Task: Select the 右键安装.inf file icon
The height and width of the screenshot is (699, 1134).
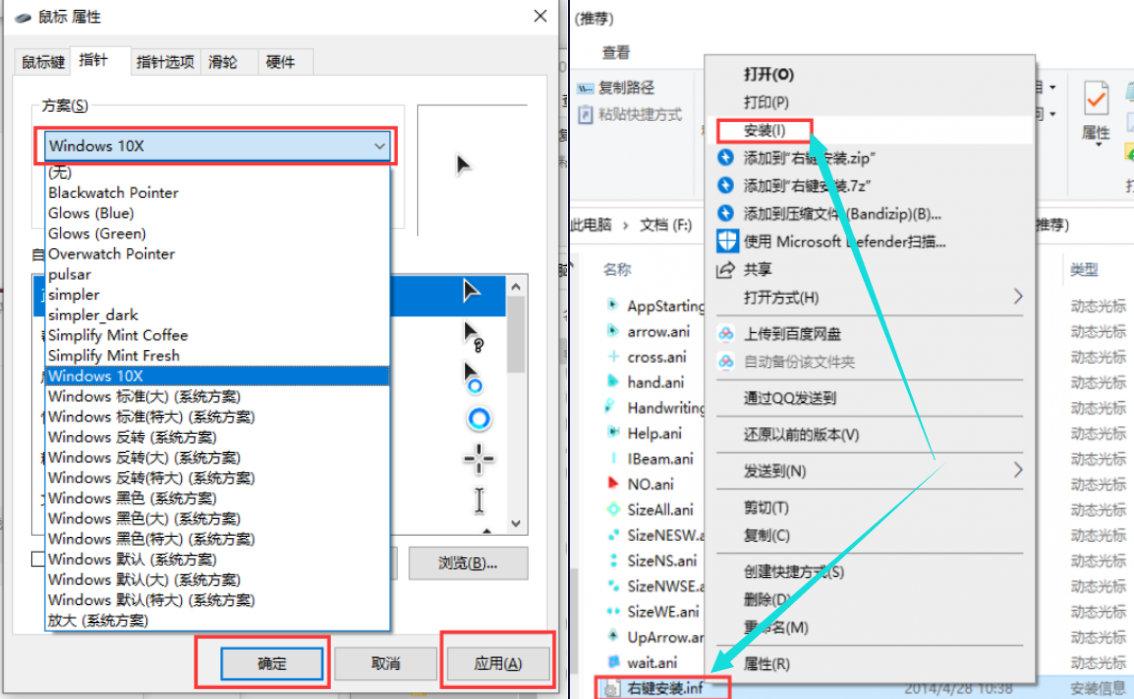Action: point(611,688)
